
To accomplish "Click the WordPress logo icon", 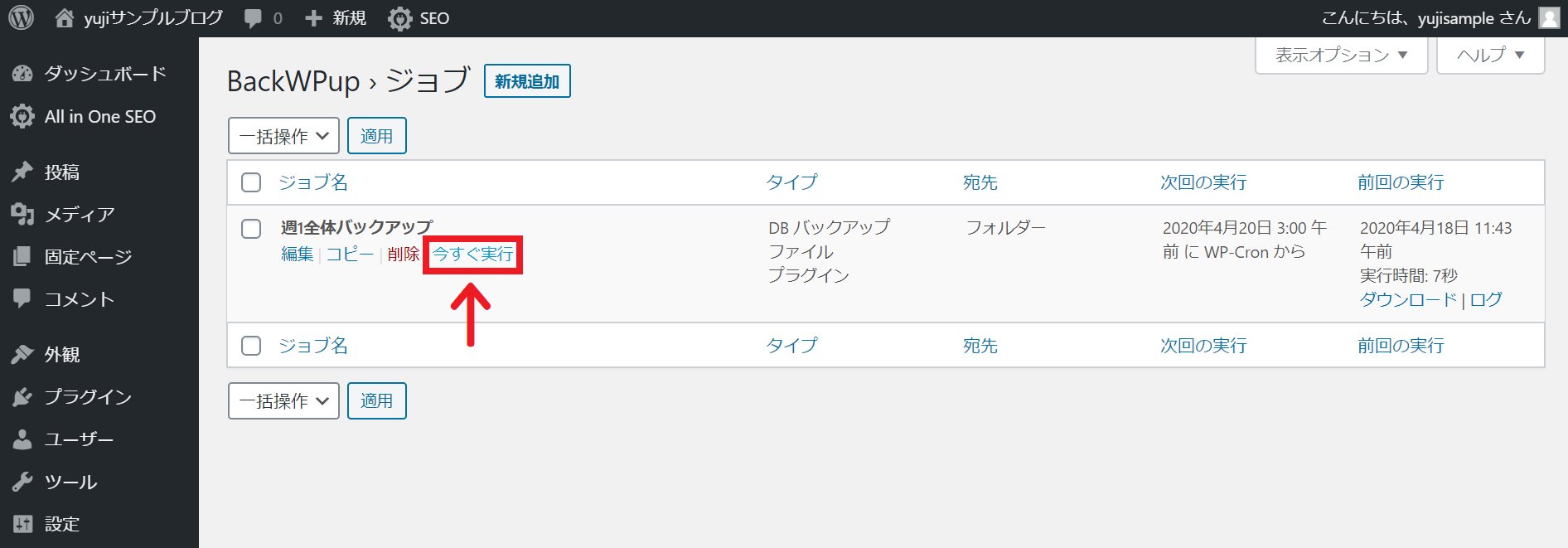I will pos(21,17).
